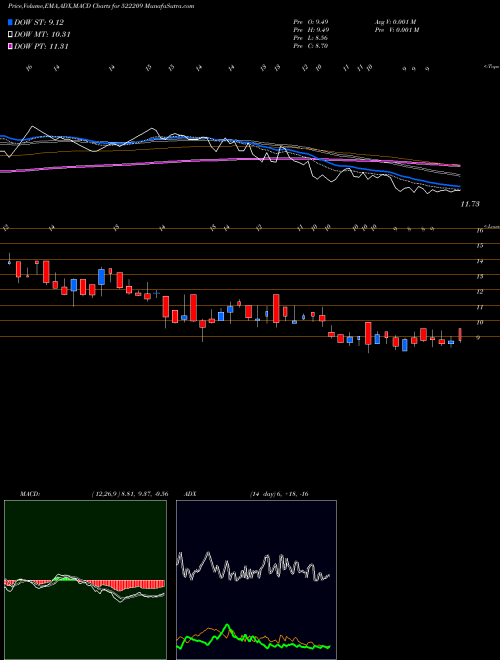Click the last red candlestick on price chart
Viewport: 500px width, 660px height.
[460, 335]
